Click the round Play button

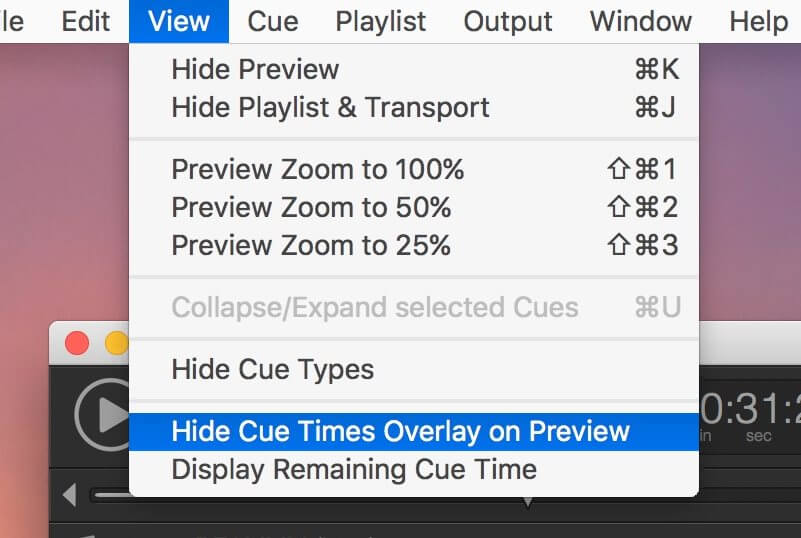103,414
